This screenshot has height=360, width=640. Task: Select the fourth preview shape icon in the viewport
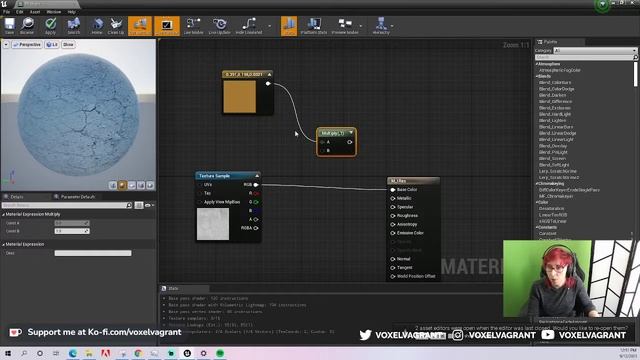pos(141,185)
